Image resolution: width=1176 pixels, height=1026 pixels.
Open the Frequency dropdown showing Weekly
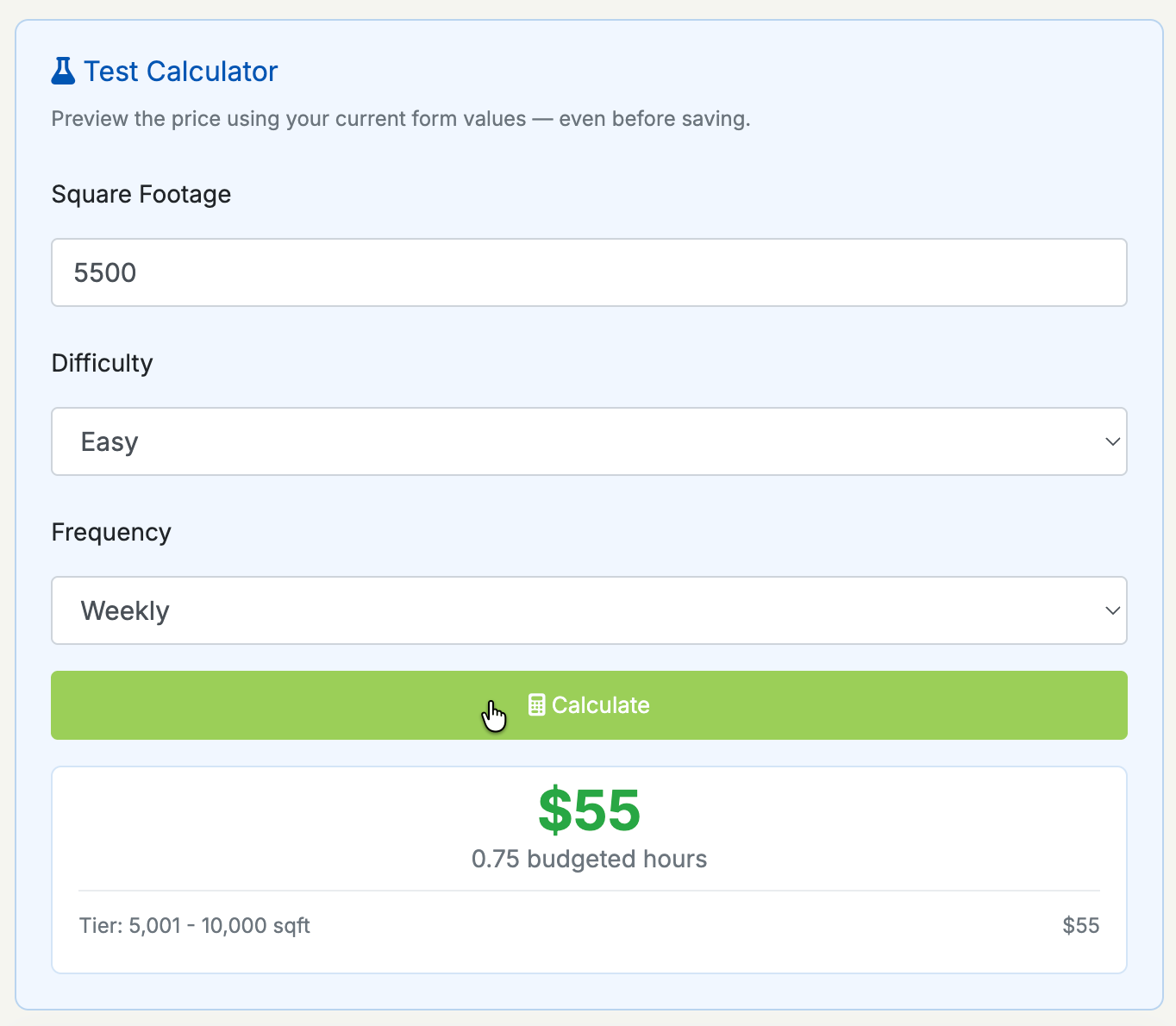(589, 610)
